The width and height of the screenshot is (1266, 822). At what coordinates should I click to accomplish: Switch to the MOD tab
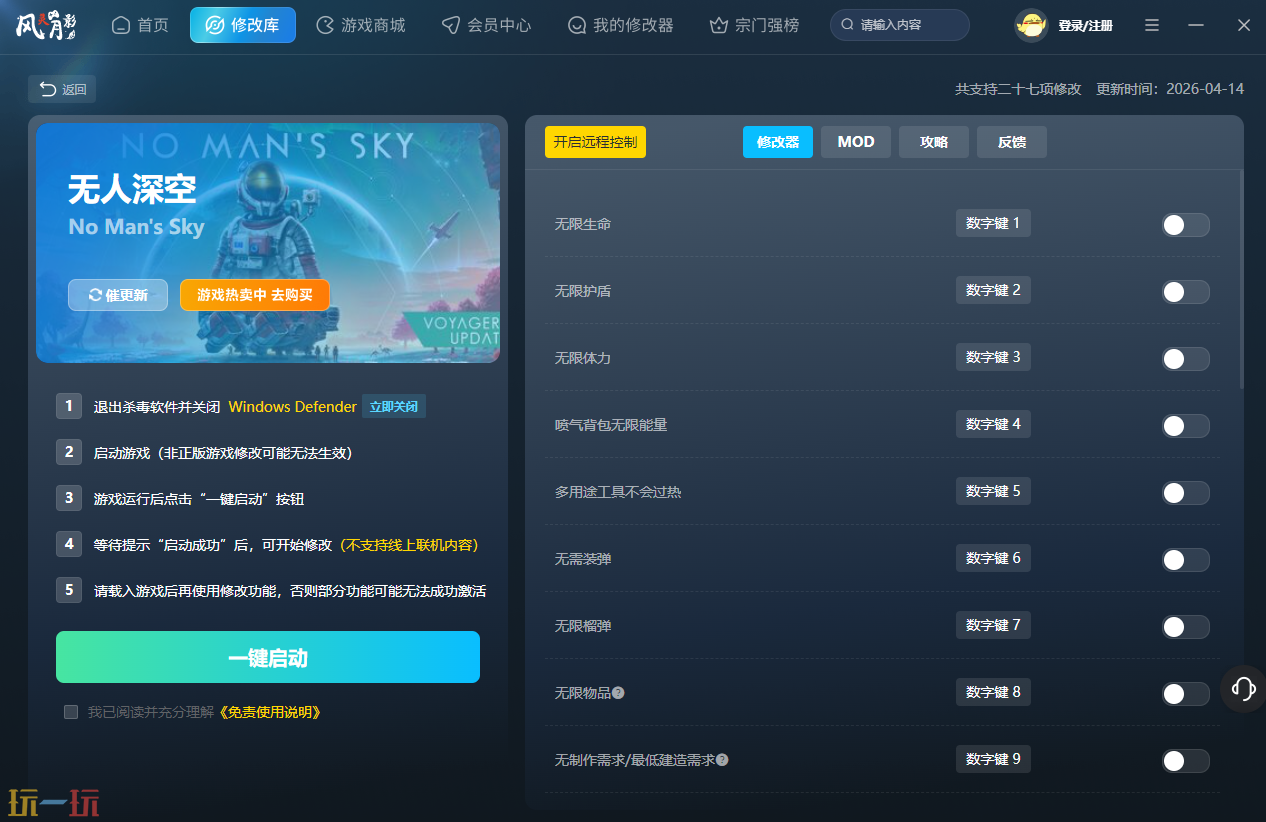[856, 142]
